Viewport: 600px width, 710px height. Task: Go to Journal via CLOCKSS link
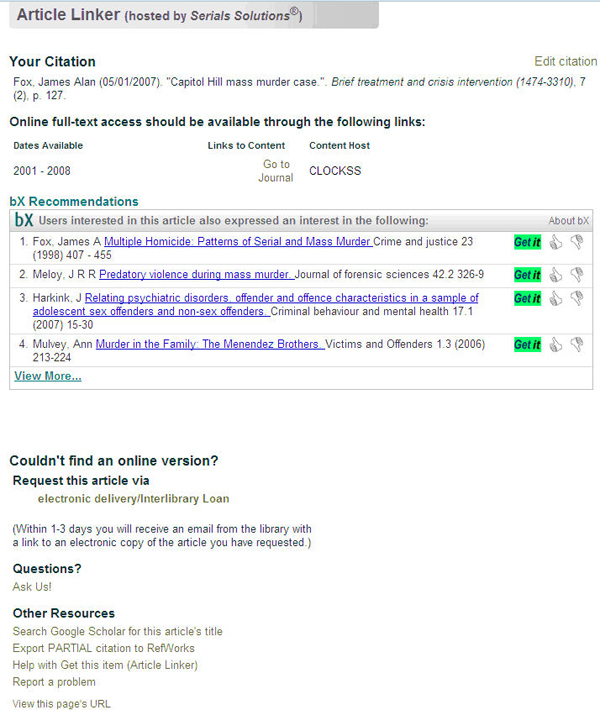(277, 171)
